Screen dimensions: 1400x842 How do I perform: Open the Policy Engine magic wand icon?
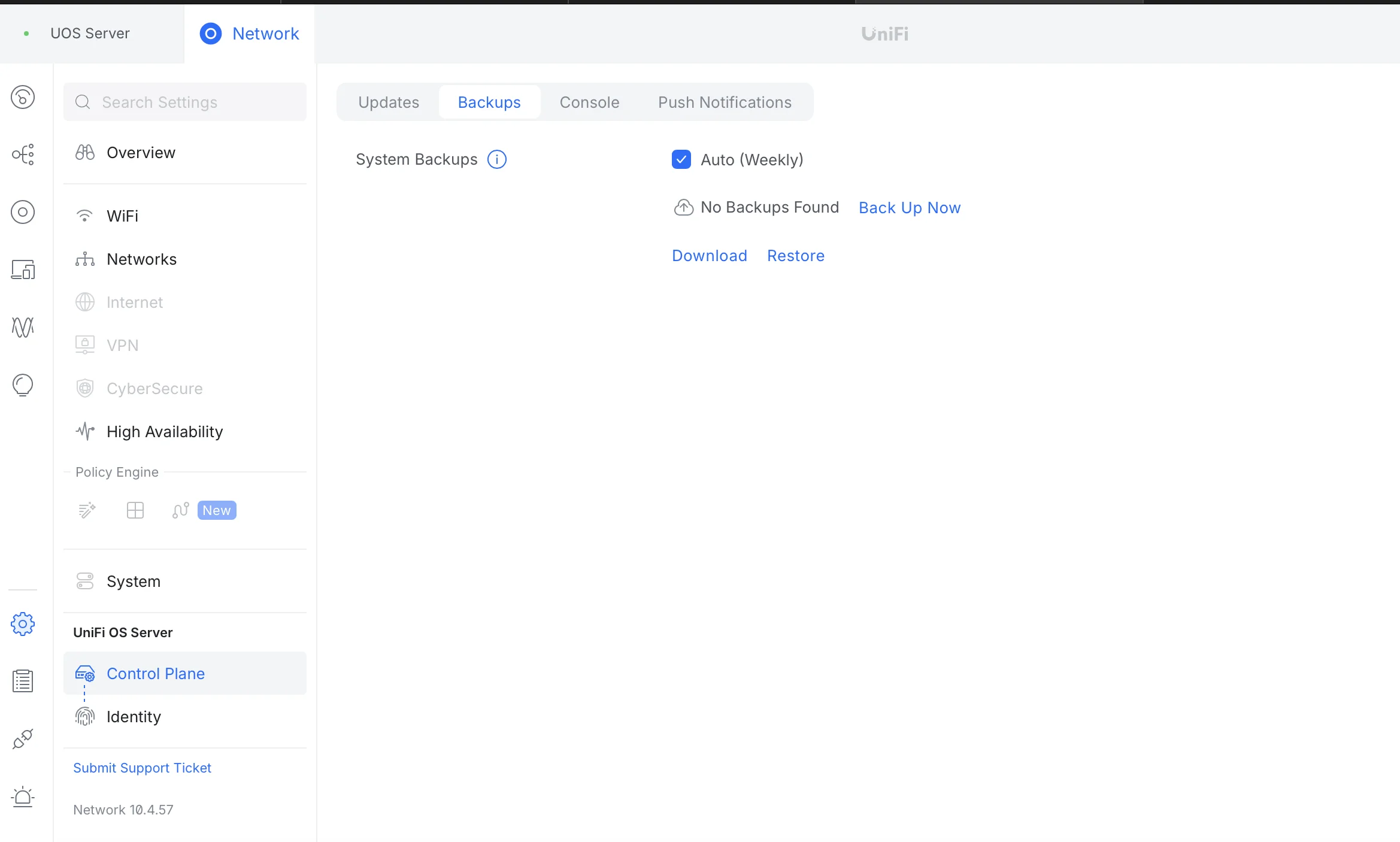pos(87,510)
